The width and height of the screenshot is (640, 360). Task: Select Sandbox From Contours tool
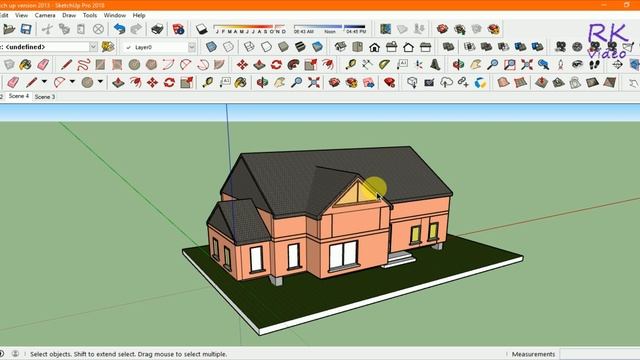point(503,82)
